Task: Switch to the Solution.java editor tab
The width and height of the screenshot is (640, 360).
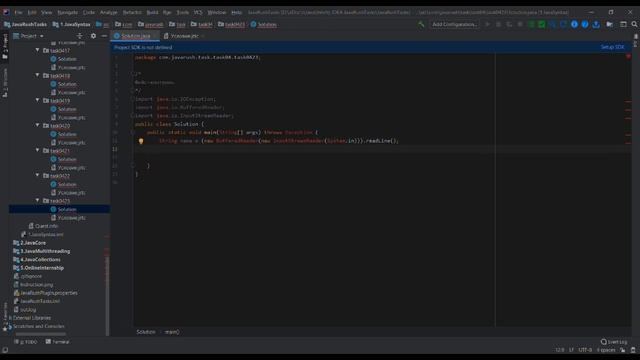Action: pyautogui.click(x=136, y=36)
